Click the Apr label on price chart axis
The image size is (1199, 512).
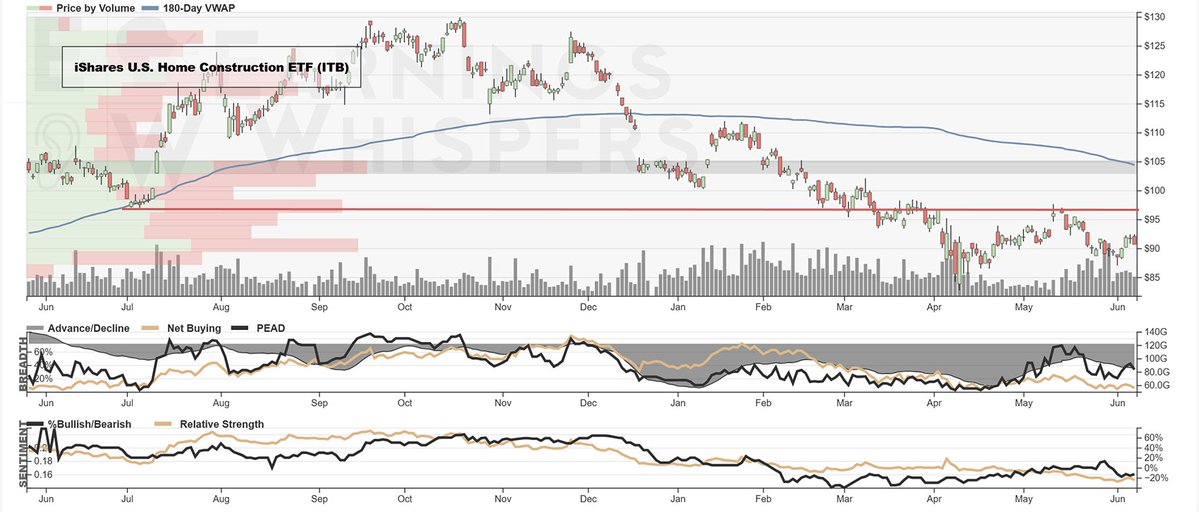934,307
